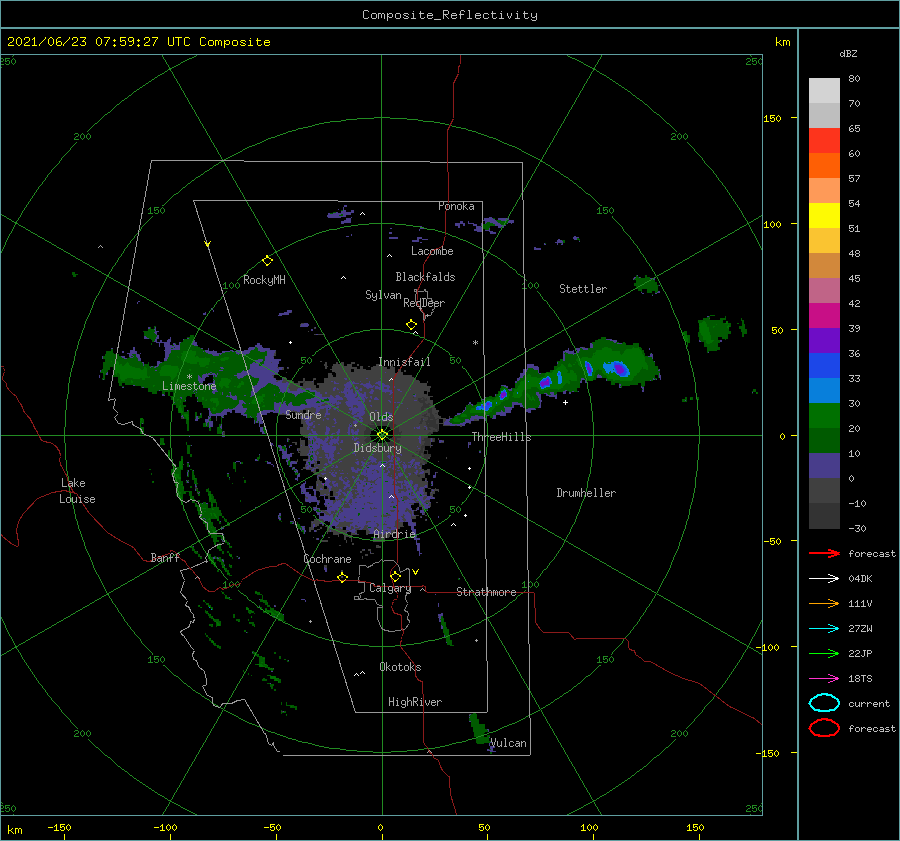This screenshot has height=841, width=900.
Task: Click white plus marker northeast of ThreeHills
Action: click(x=565, y=402)
